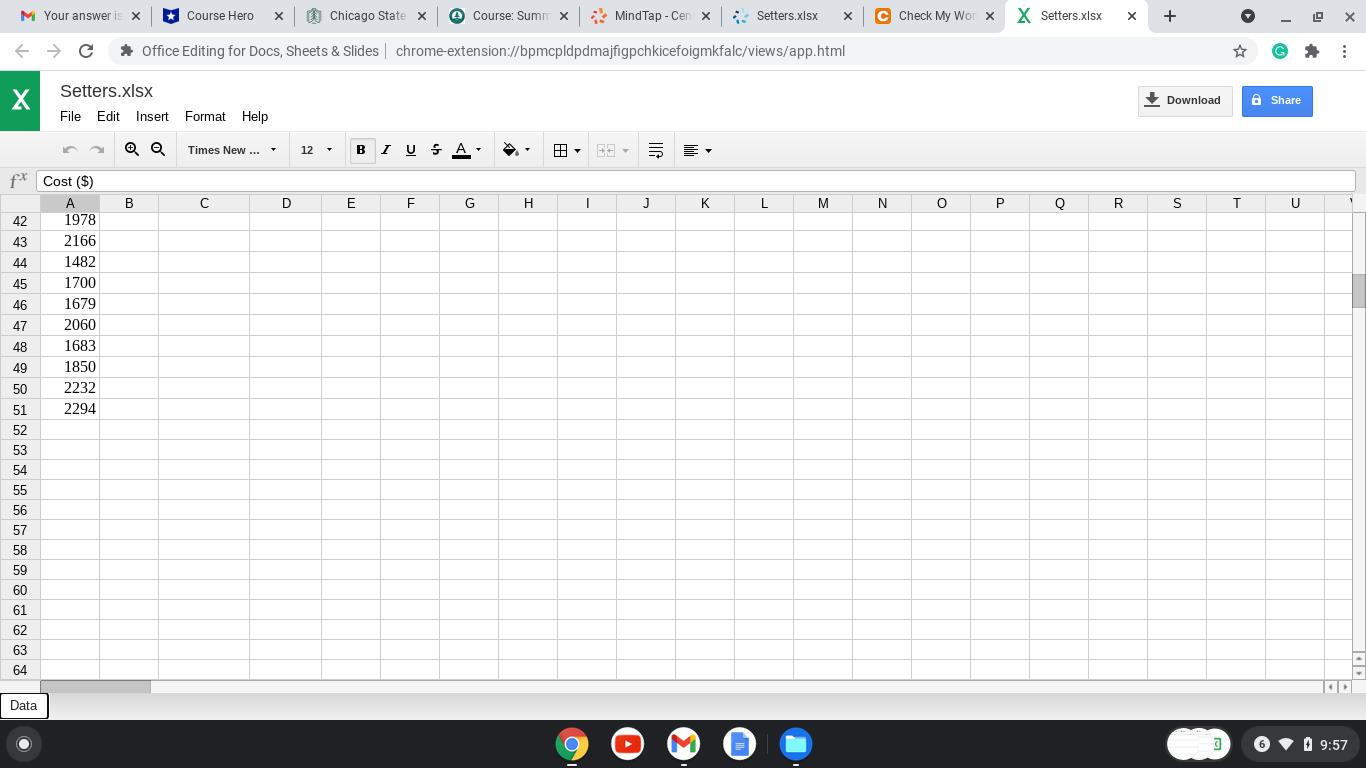
Task: Open the Extensions puzzle menu
Action: (x=1312, y=51)
